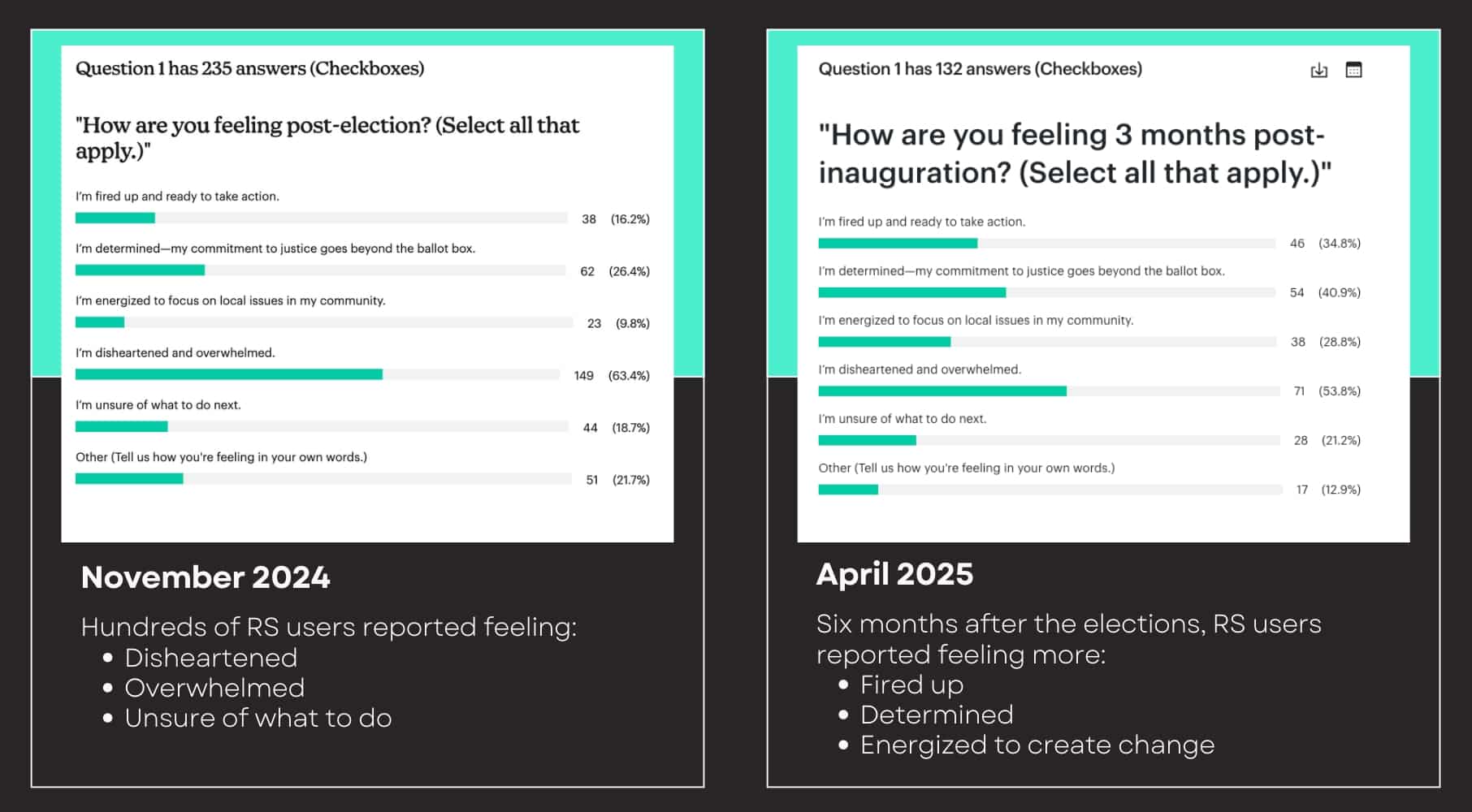Click the 40.9% determined bar in April survey
1472x812 pixels.
[911, 292]
